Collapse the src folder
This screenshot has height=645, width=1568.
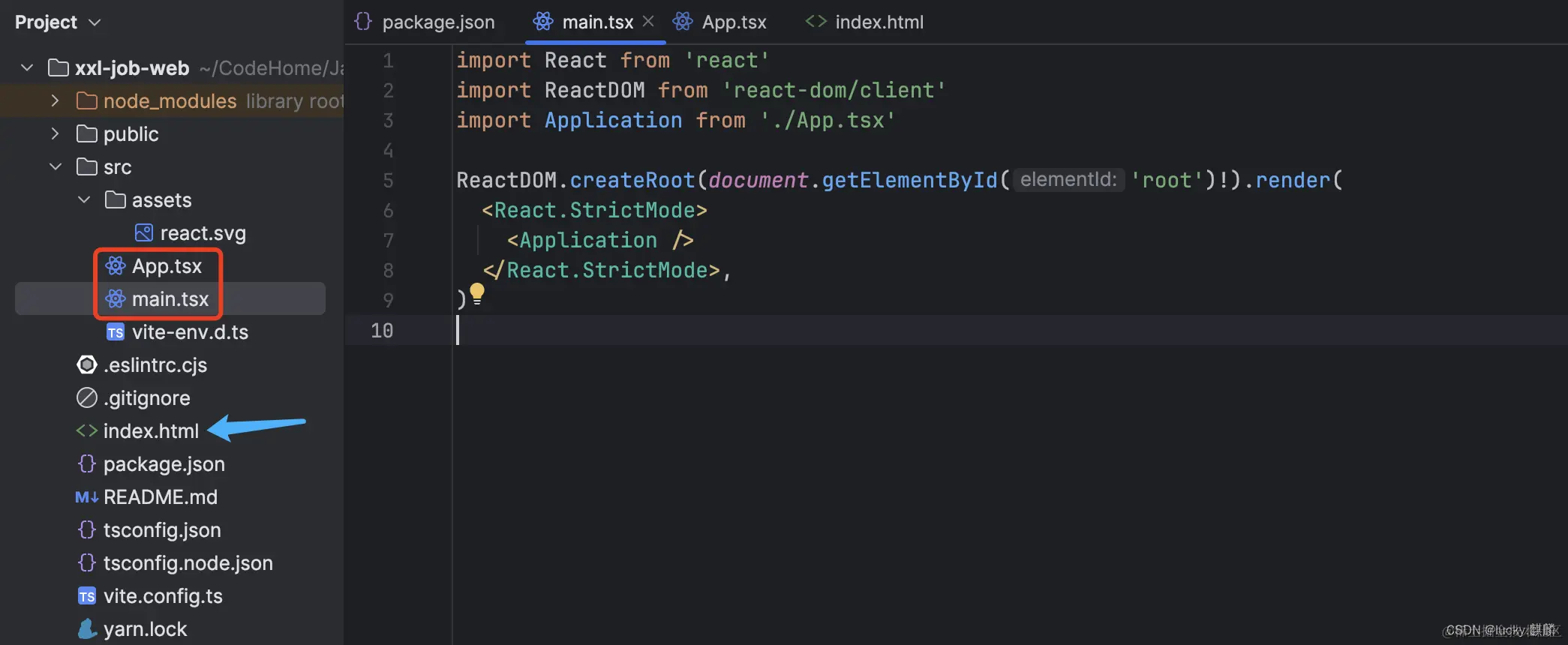click(56, 166)
